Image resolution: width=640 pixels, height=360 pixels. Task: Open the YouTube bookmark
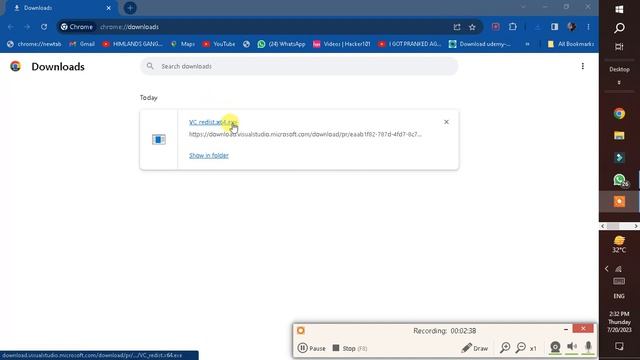(x=219, y=44)
